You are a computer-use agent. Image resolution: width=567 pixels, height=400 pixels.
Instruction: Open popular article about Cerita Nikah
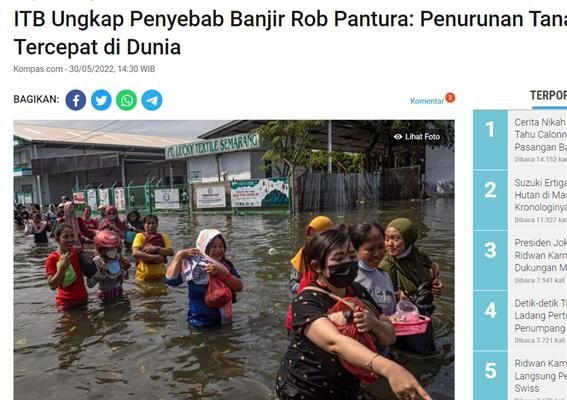pyautogui.click(x=540, y=135)
